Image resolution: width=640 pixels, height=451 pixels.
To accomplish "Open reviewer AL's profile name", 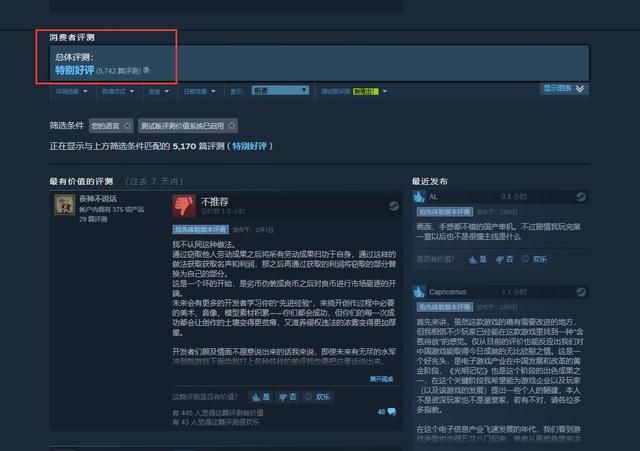I will click(x=433, y=197).
